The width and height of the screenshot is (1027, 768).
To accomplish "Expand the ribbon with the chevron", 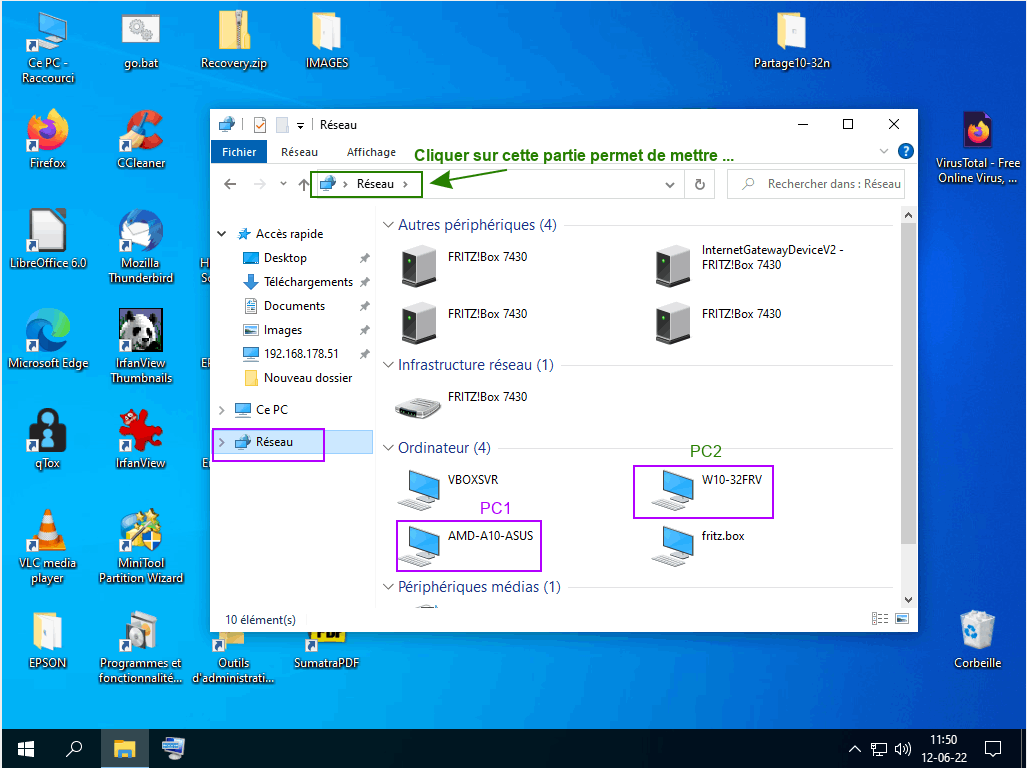I will (x=884, y=151).
